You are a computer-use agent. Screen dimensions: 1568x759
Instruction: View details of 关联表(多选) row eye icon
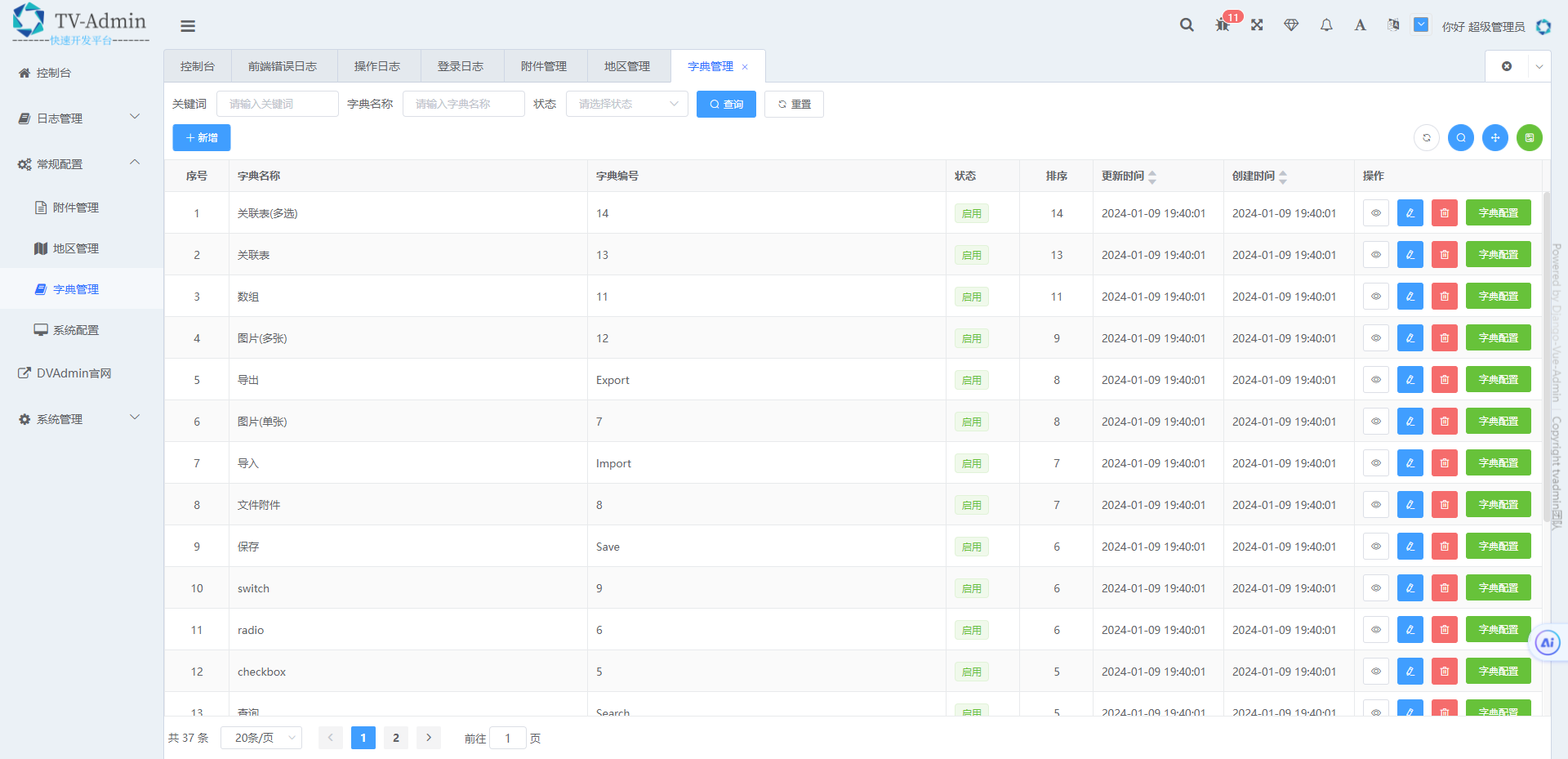[1376, 213]
